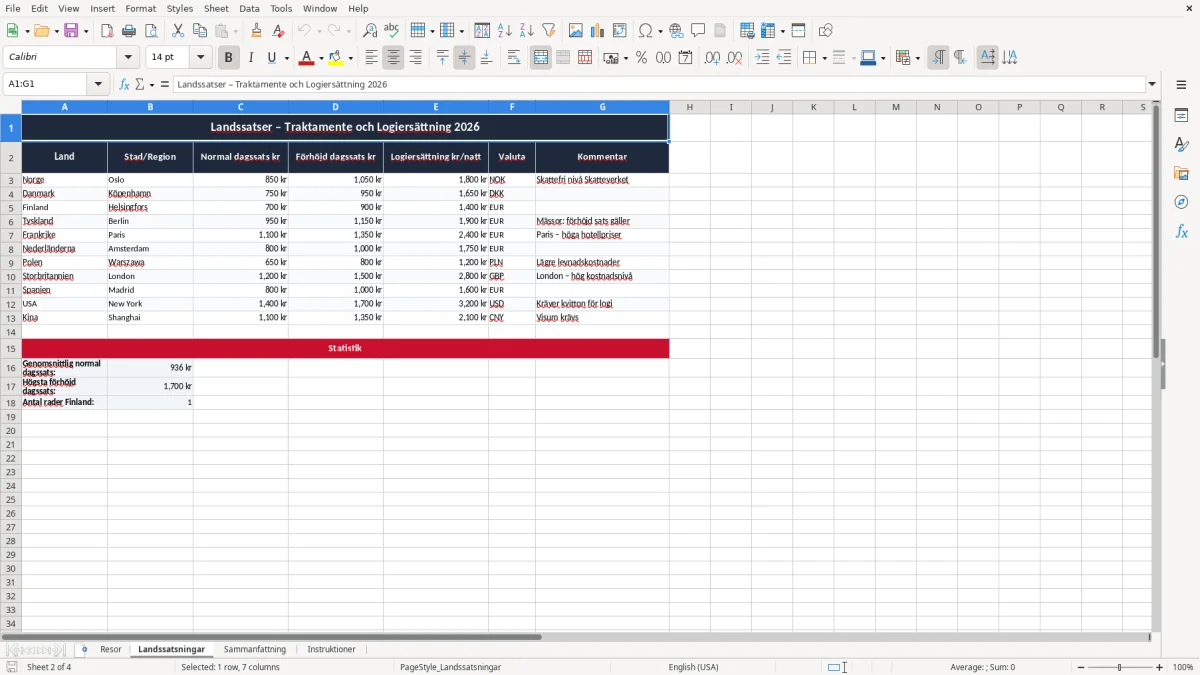
Task: Toggle merge and center cells
Action: (541, 58)
